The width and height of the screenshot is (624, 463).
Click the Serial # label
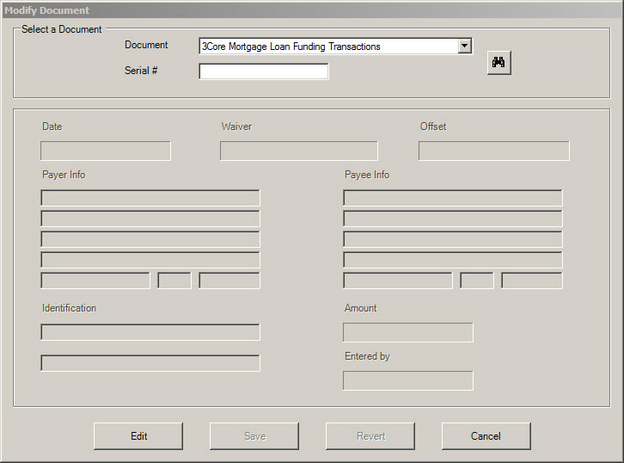[x=141, y=70]
